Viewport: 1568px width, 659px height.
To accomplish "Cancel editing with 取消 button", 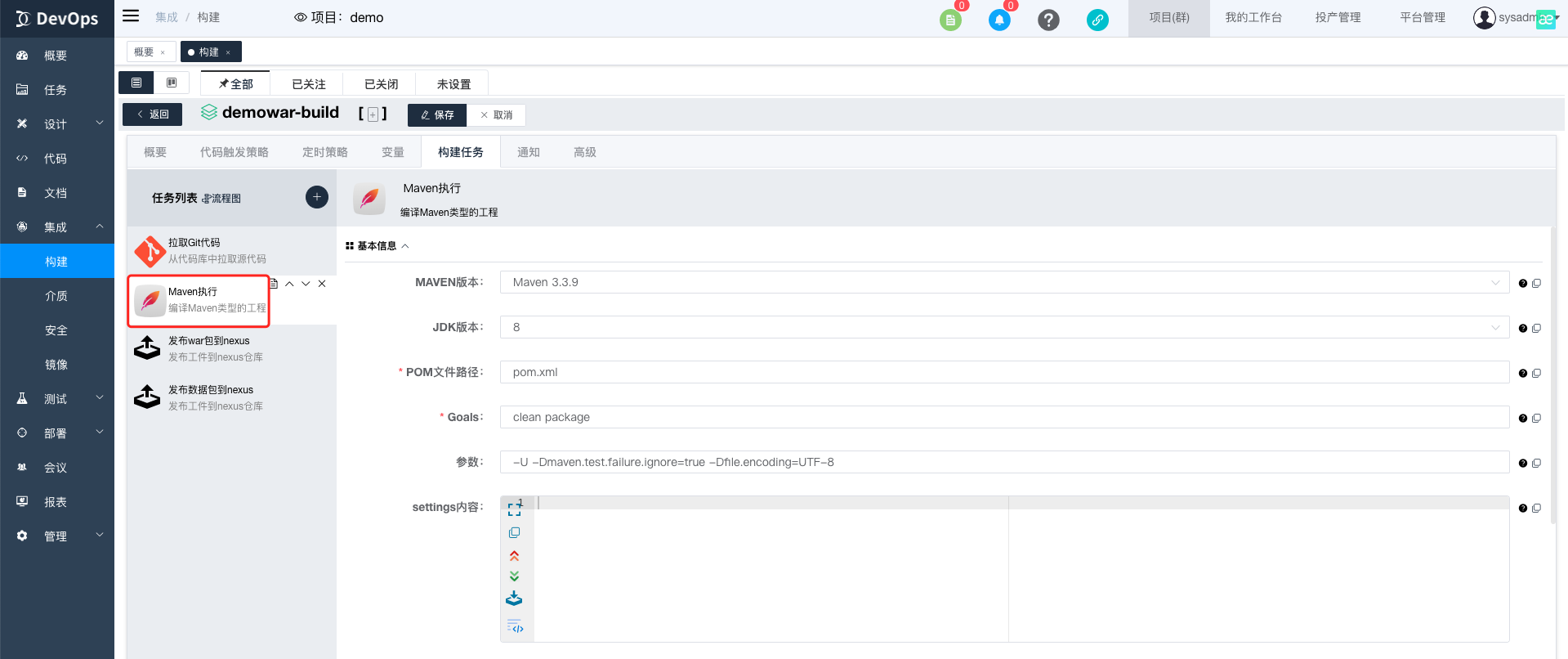I will click(x=496, y=115).
